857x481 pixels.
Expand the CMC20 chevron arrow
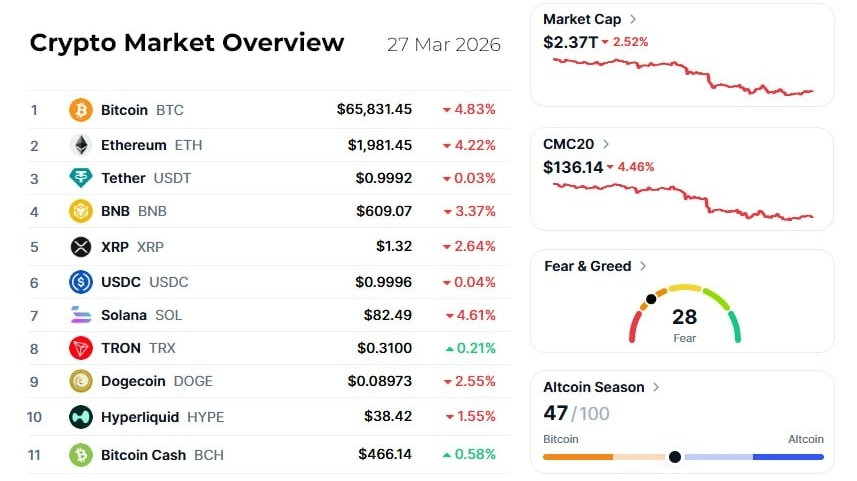(x=606, y=144)
